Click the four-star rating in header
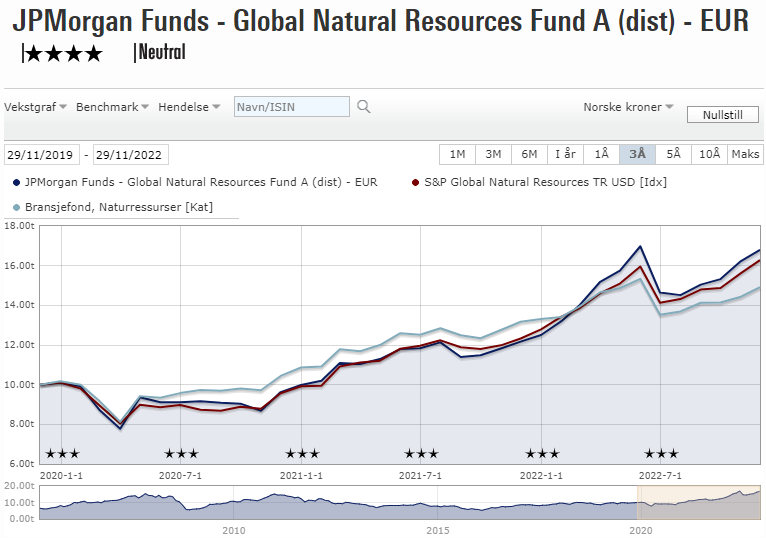Screen dimensions: 766x538 click(x=63, y=53)
